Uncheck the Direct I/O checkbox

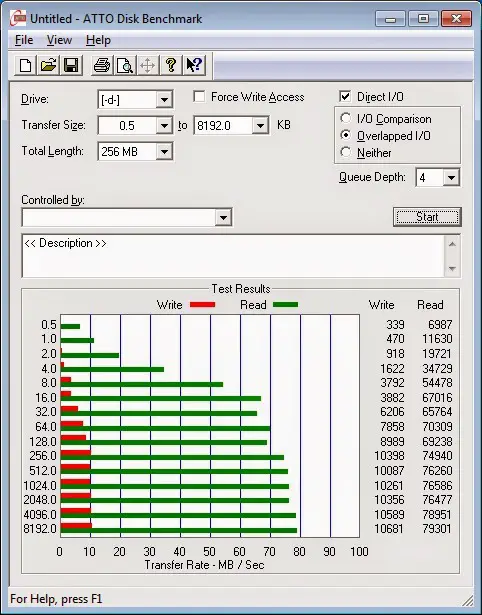click(x=345, y=96)
